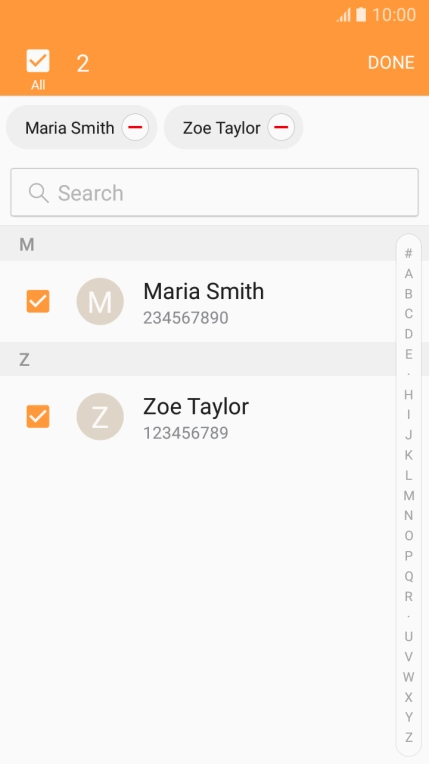Select the Maria Smith contact row

(x=197, y=301)
